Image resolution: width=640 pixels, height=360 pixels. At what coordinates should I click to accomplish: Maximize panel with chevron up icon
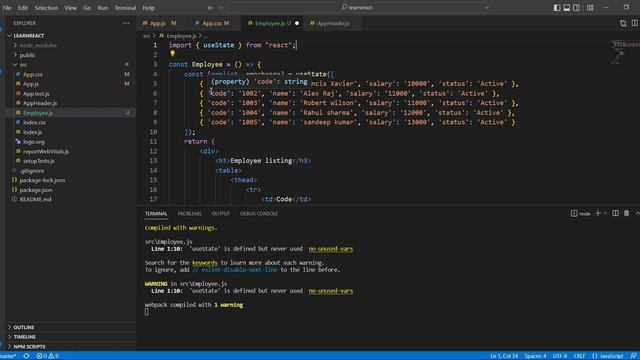coord(637,213)
